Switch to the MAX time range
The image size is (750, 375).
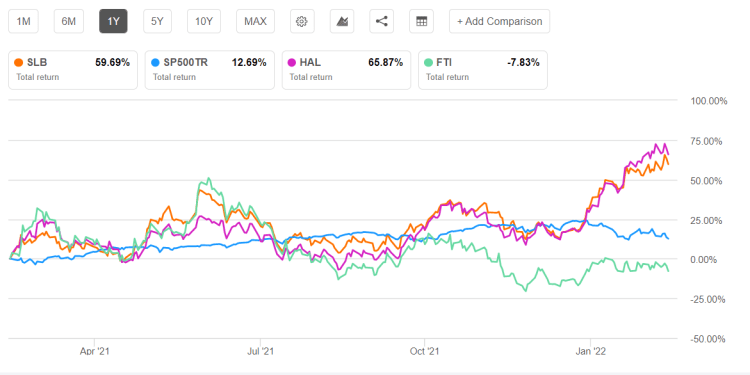tap(255, 22)
